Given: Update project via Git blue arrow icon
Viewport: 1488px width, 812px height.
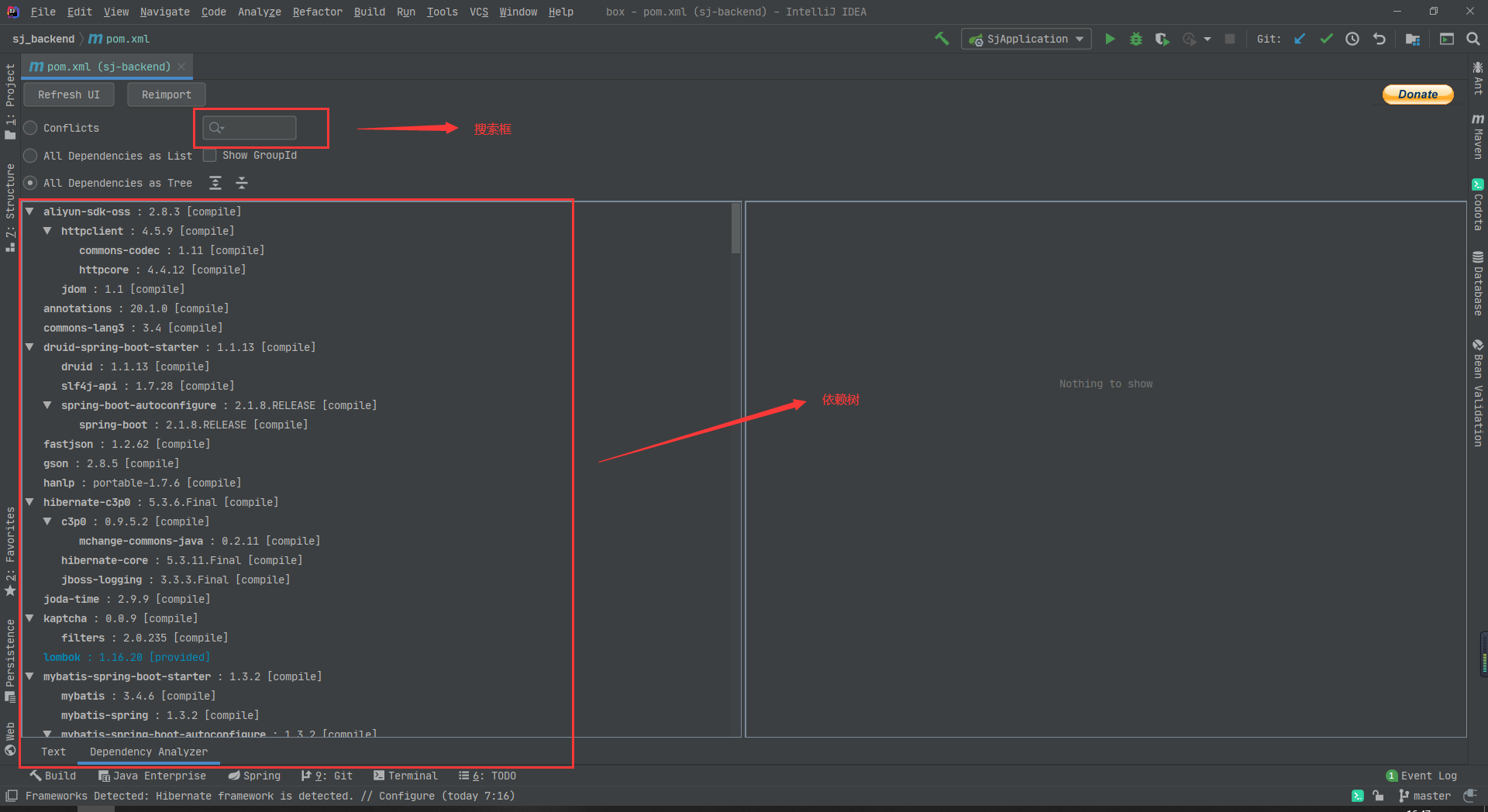Looking at the screenshot, I should pos(1300,39).
